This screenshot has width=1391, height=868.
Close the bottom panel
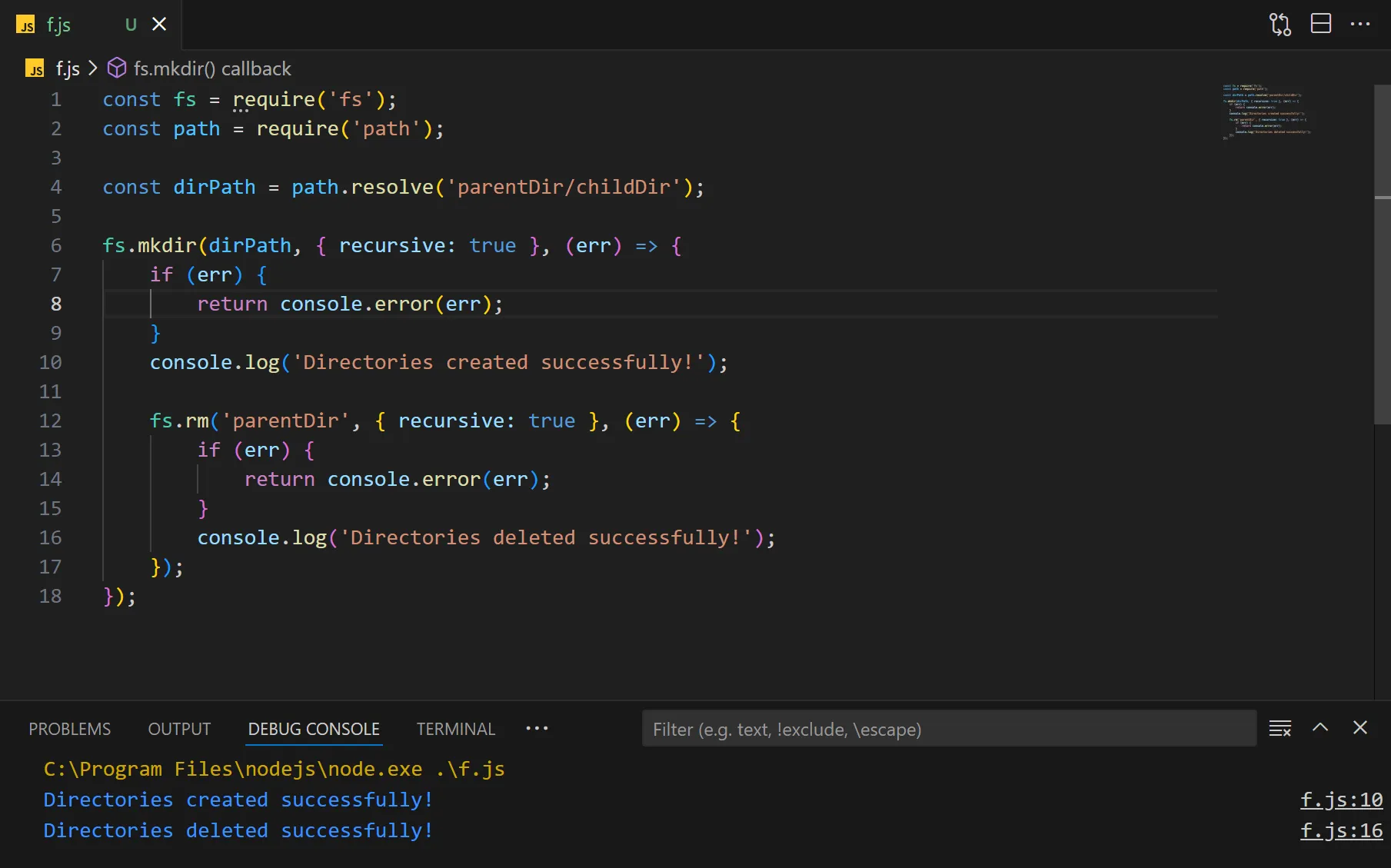1360,727
